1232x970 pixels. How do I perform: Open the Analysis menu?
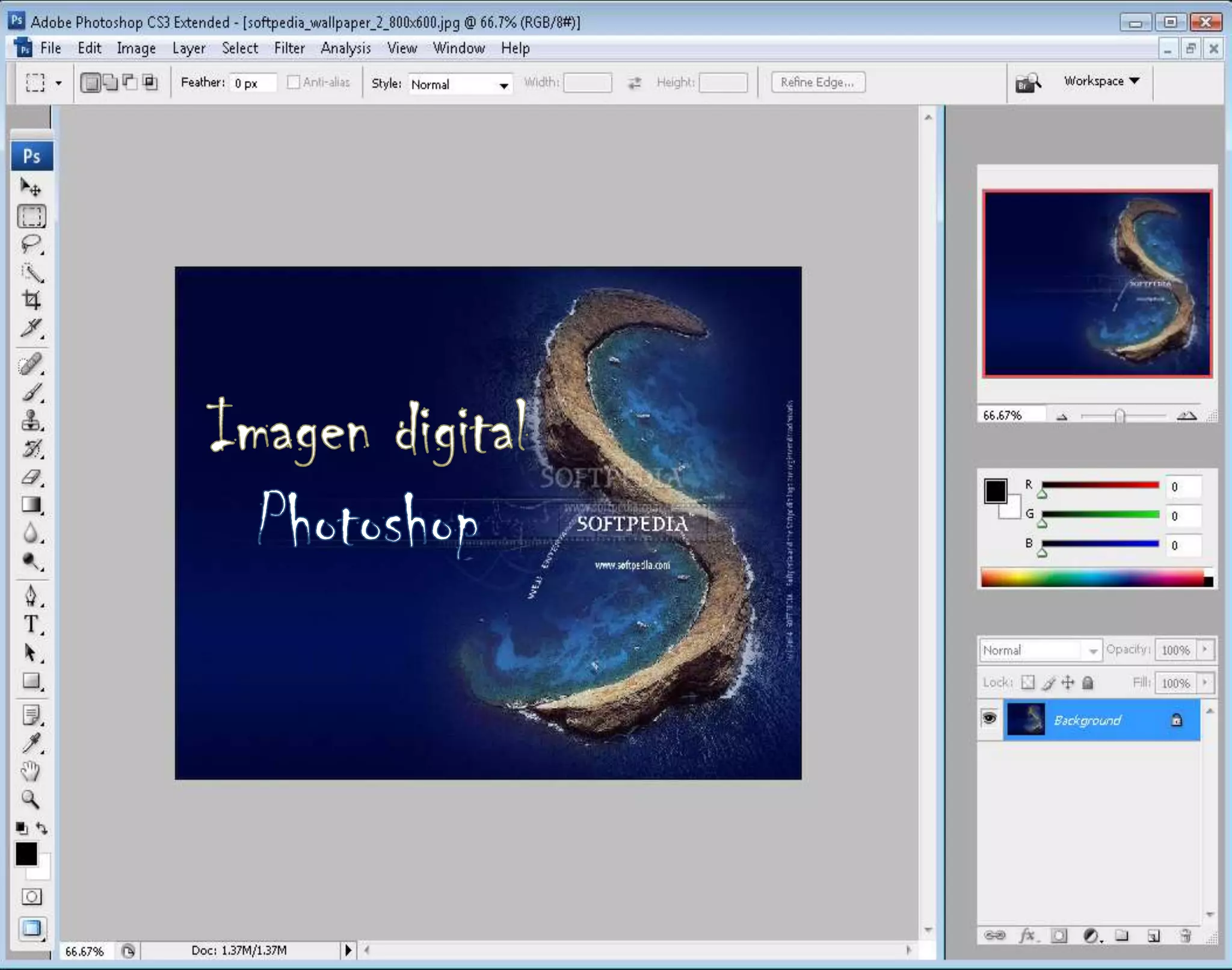(x=345, y=48)
